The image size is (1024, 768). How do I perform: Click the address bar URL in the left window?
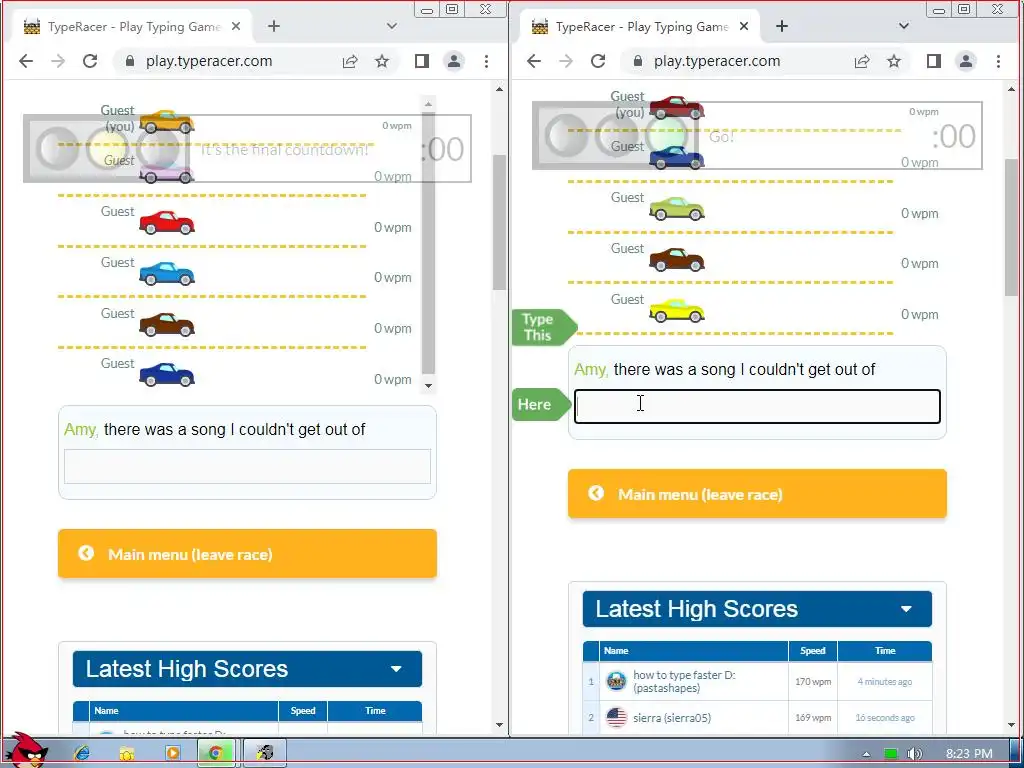click(209, 61)
